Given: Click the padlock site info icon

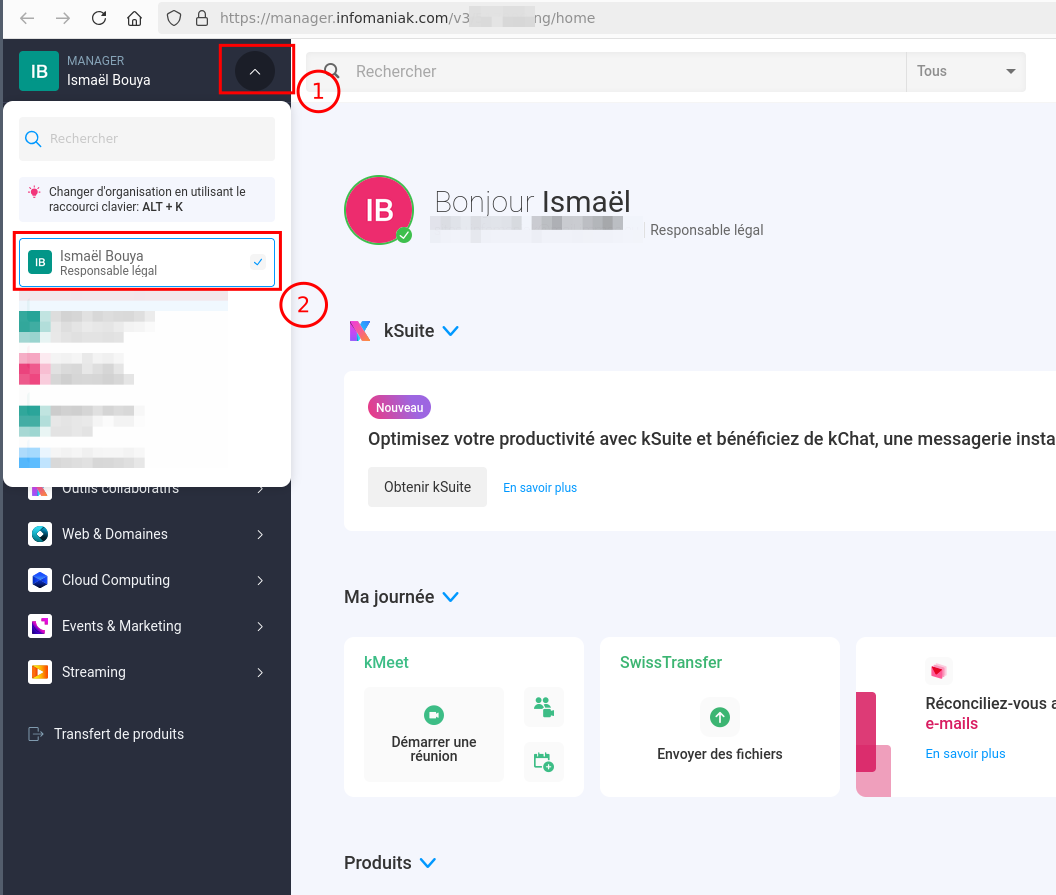Looking at the screenshot, I should [201, 18].
